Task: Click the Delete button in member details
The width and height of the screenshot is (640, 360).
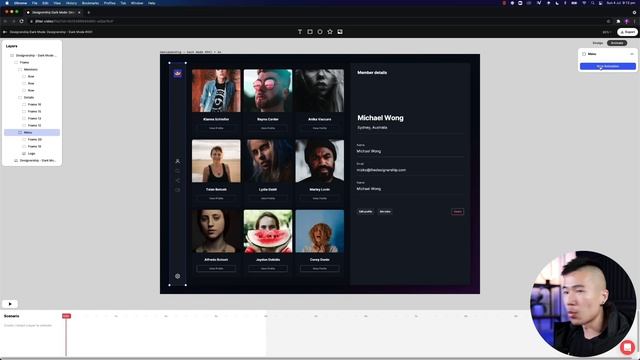Action: [x=458, y=211]
